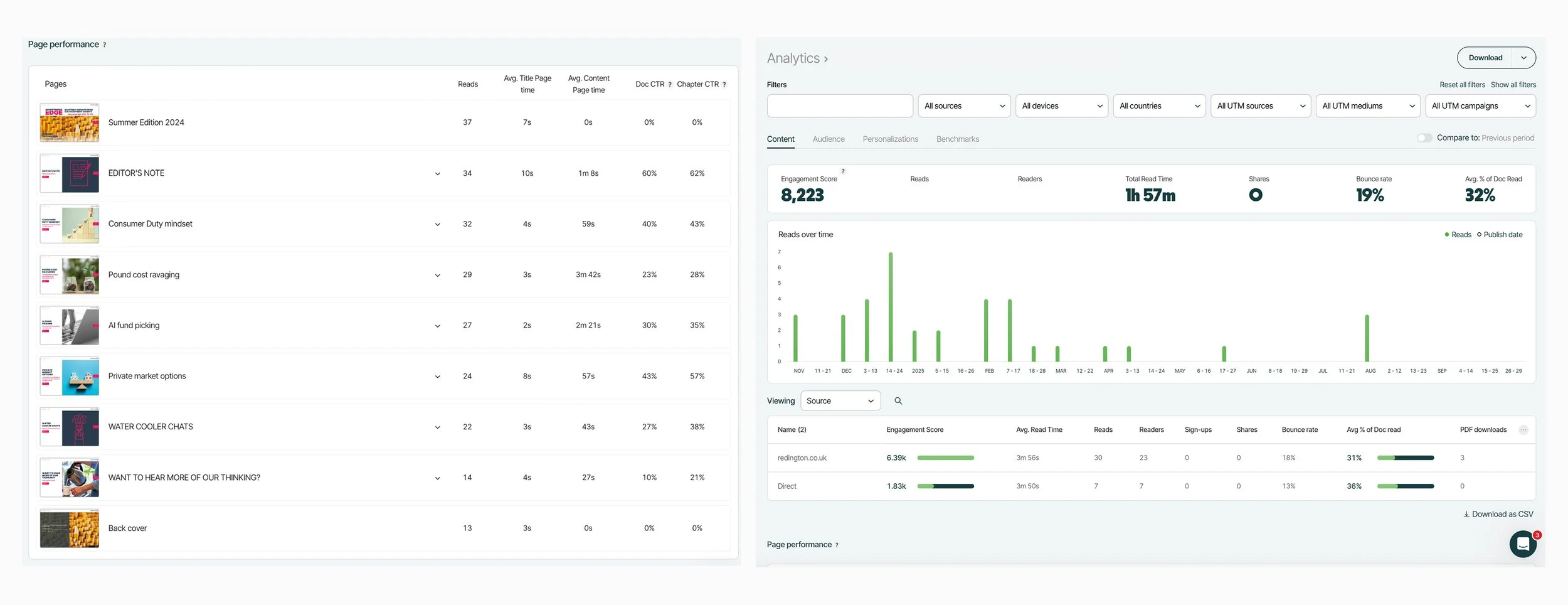Click the Filters search input field
The width and height of the screenshot is (1568, 605).
coord(840,106)
